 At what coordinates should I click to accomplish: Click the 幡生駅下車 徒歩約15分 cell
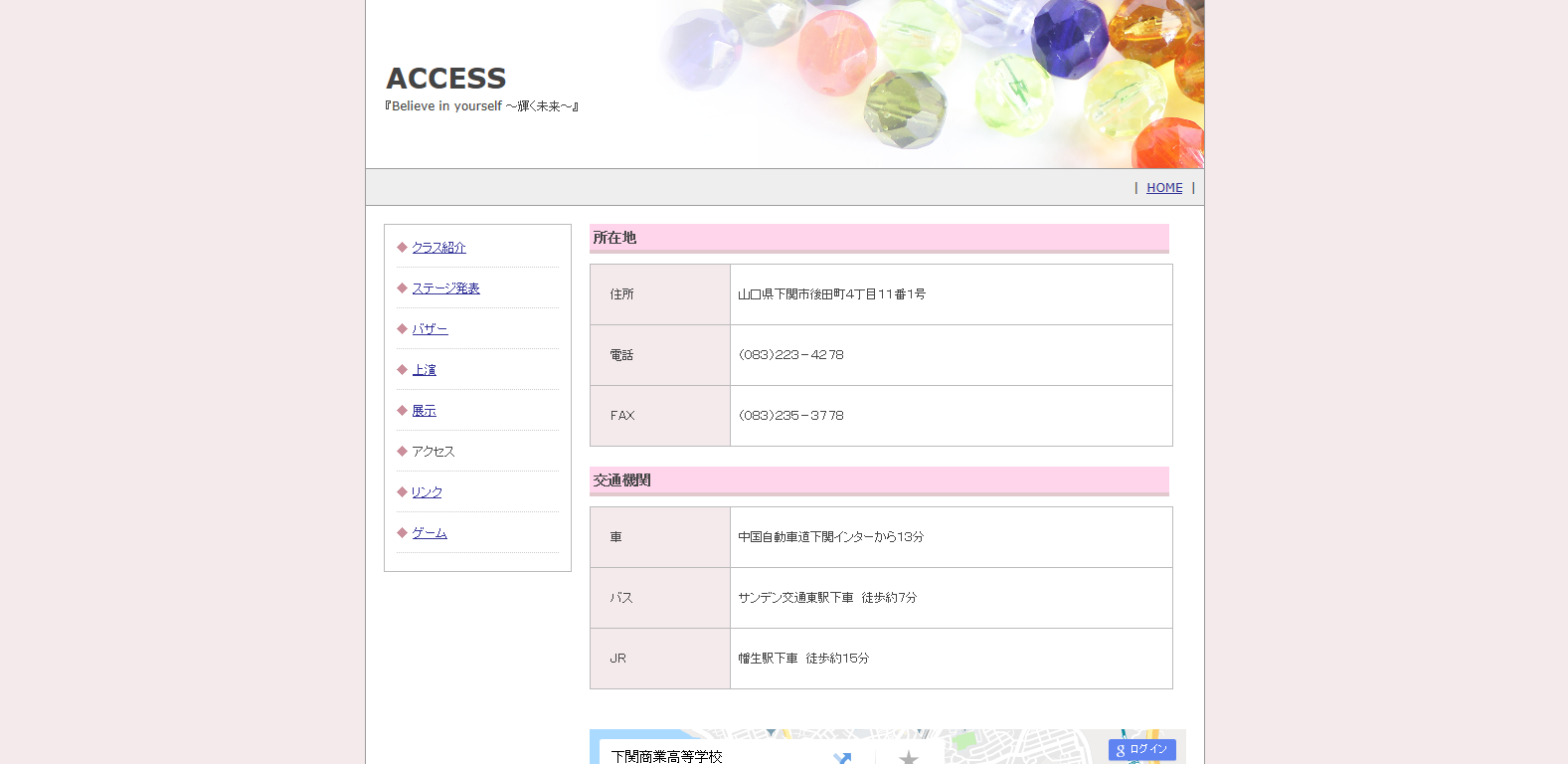951,659
